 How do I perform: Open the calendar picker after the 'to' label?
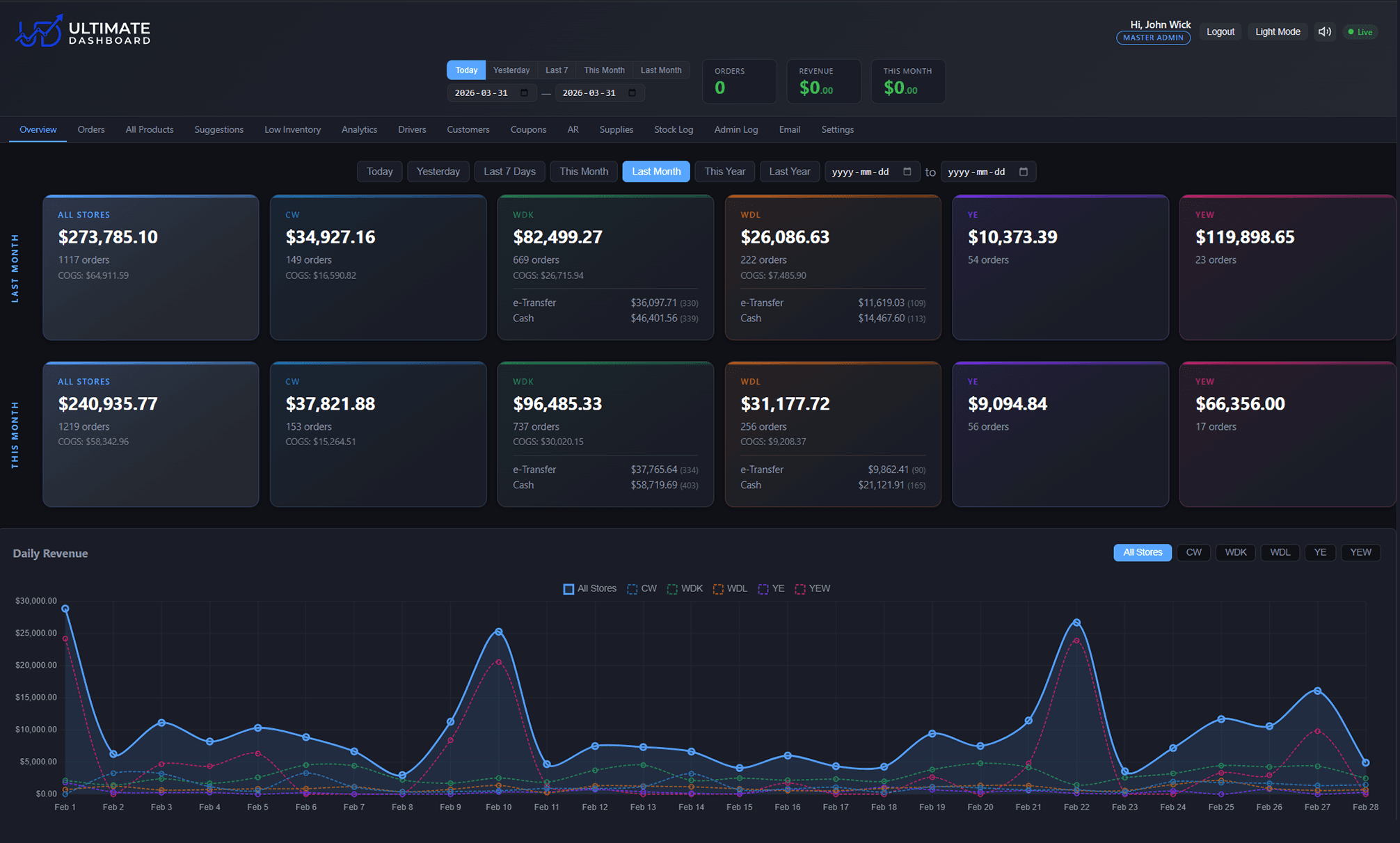(1023, 172)
